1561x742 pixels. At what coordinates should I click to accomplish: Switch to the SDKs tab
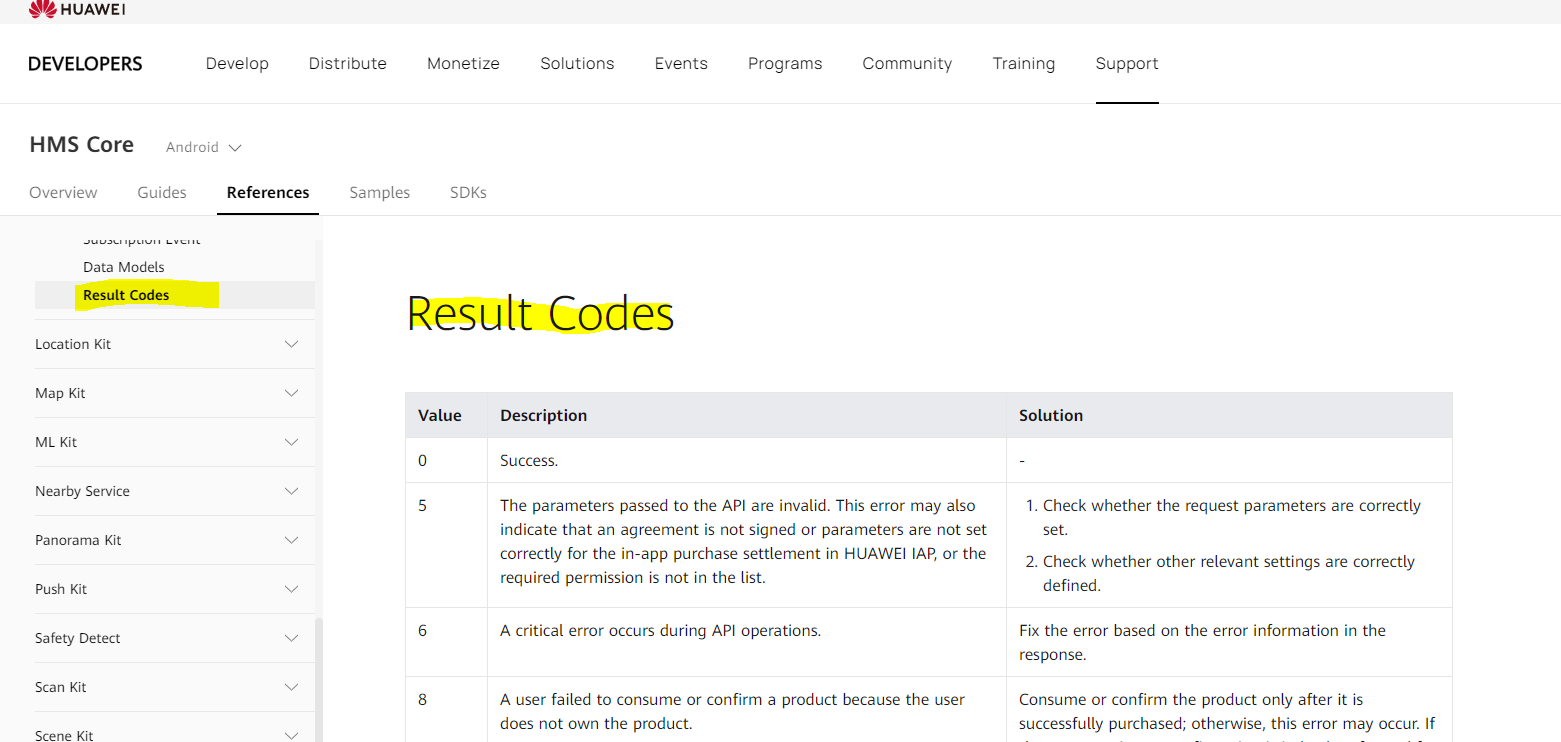point(468,192)
